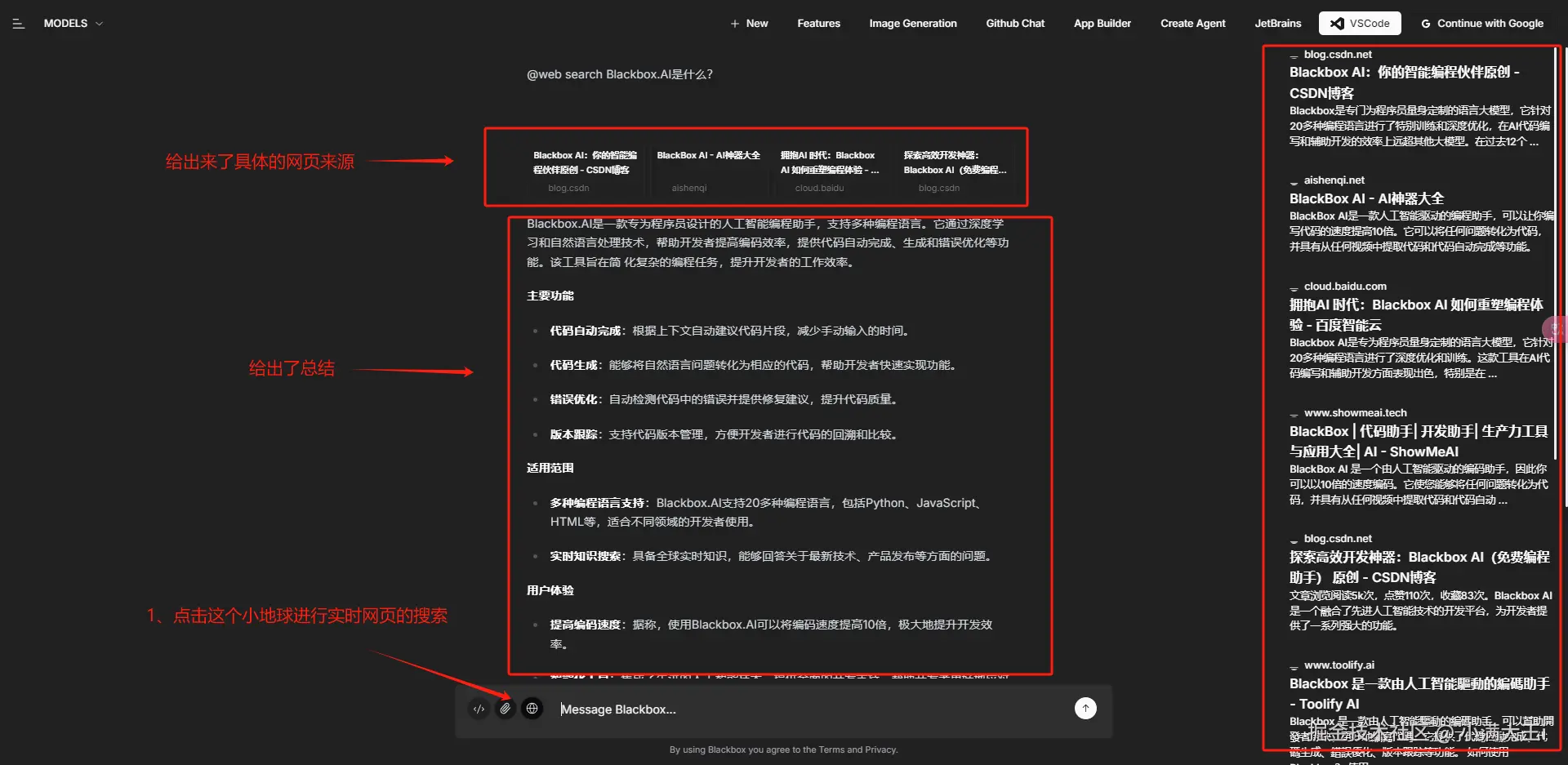Click the scrollbar of the sources side panel
The width and height of the screenshot is (1568, 765).
pyautogui.click(x=1554, y=253)
